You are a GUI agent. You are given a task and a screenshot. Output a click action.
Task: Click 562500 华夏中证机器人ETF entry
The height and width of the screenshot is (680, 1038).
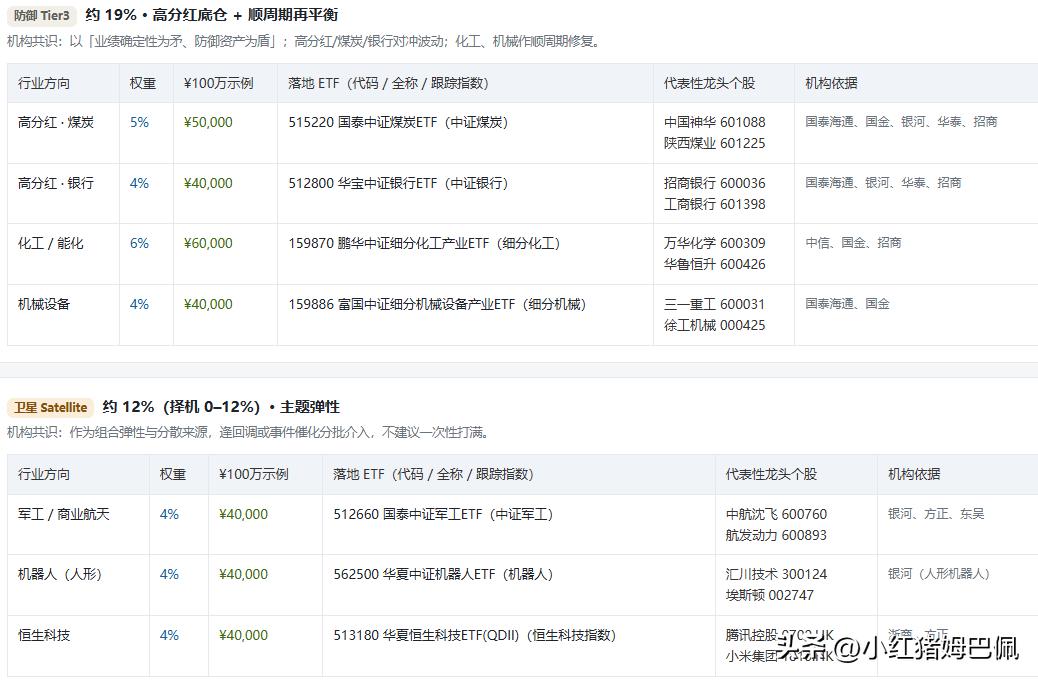(x=443, y=575)
